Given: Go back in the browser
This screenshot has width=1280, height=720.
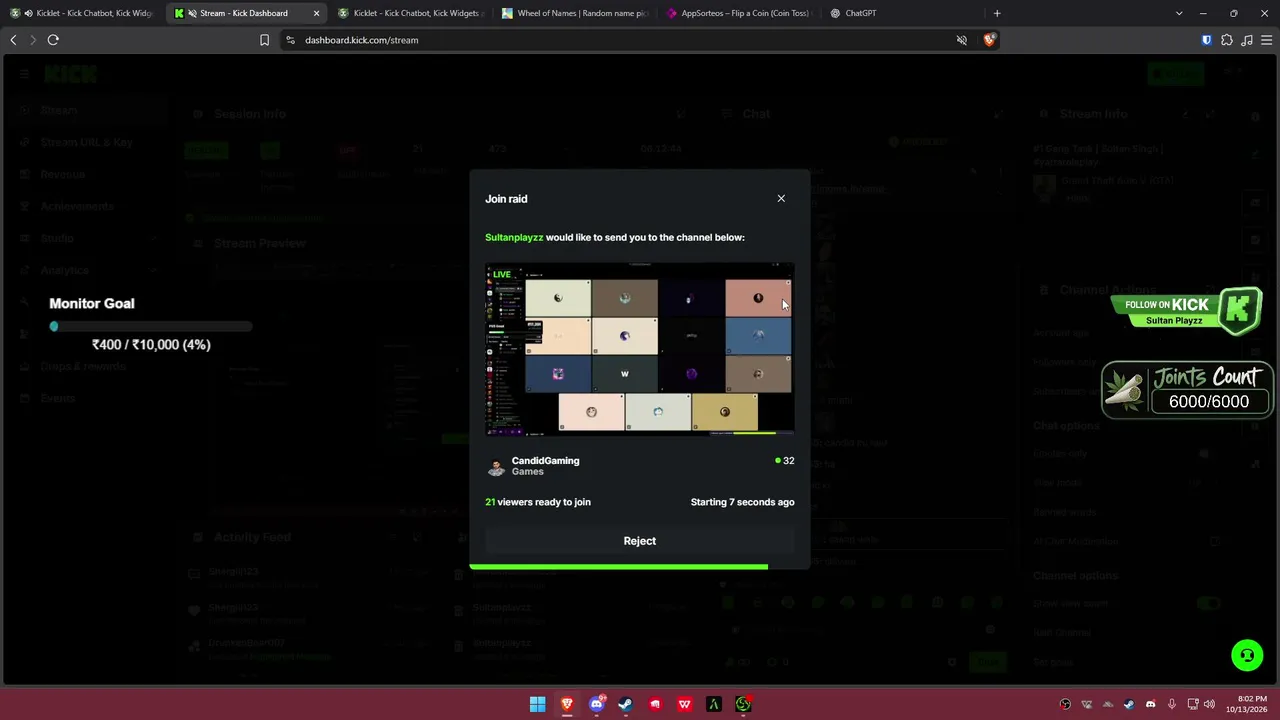Looking at the screenshot, I should coord(13,40).
